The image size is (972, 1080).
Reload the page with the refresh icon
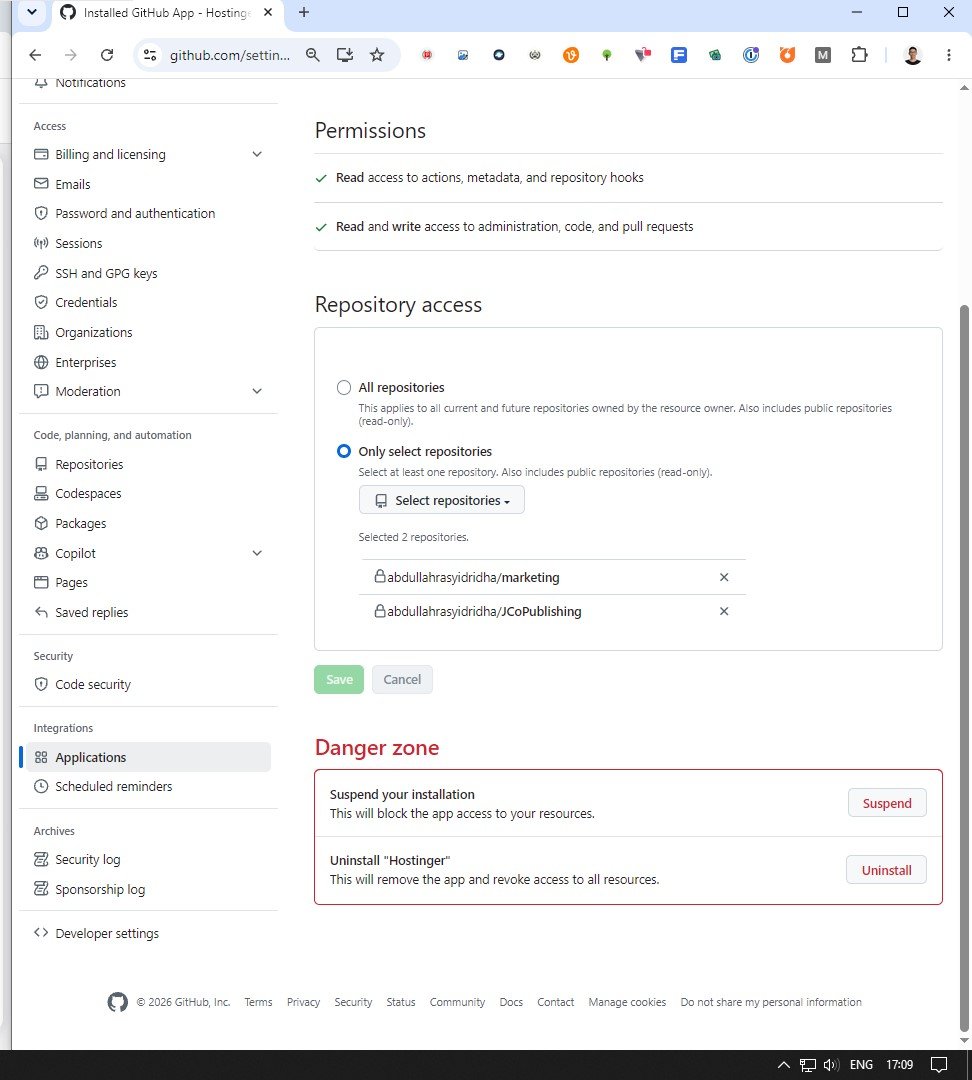pos(107,55)
